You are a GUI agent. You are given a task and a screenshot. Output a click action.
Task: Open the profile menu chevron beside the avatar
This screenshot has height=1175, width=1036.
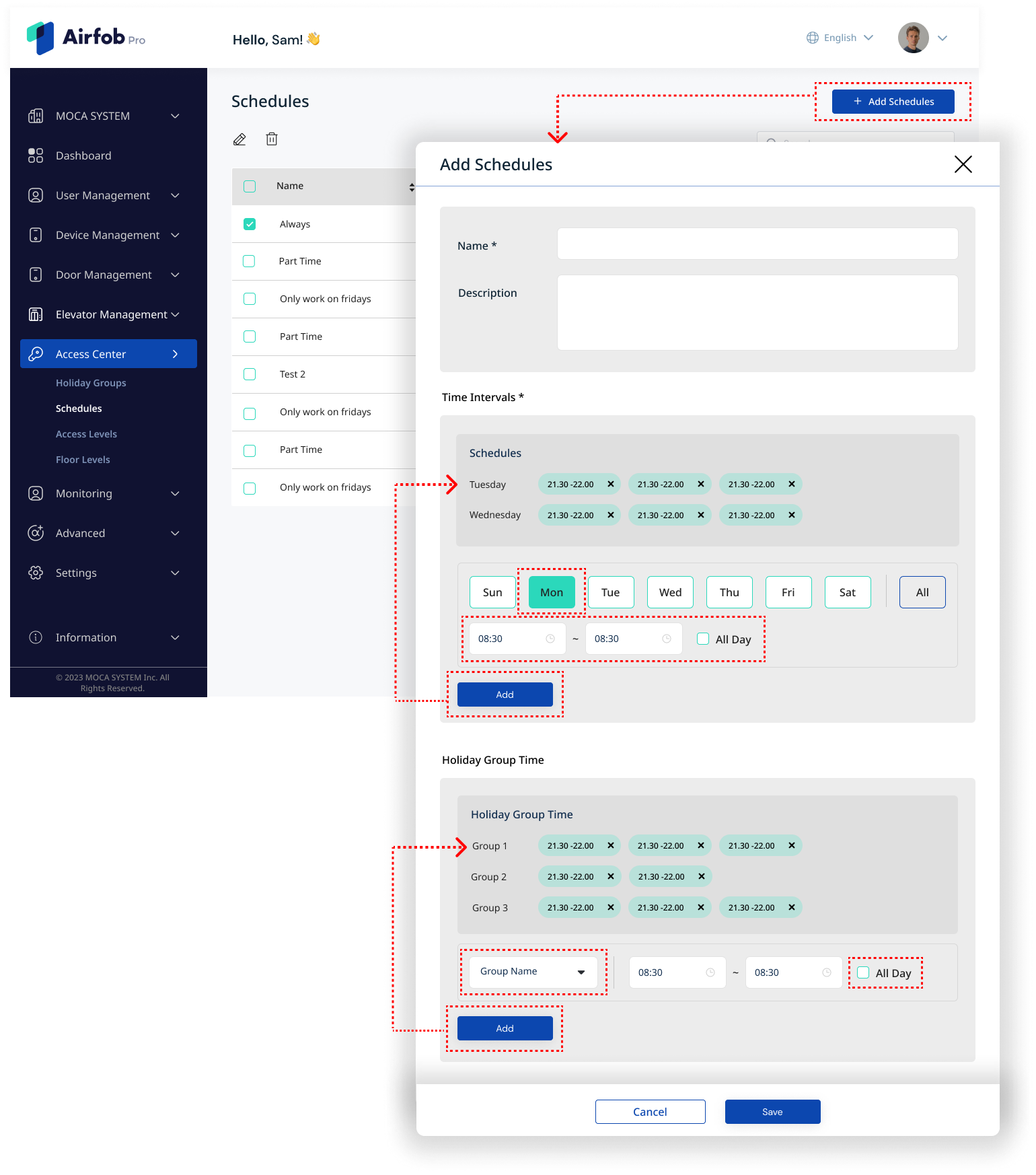coord(942,38)
